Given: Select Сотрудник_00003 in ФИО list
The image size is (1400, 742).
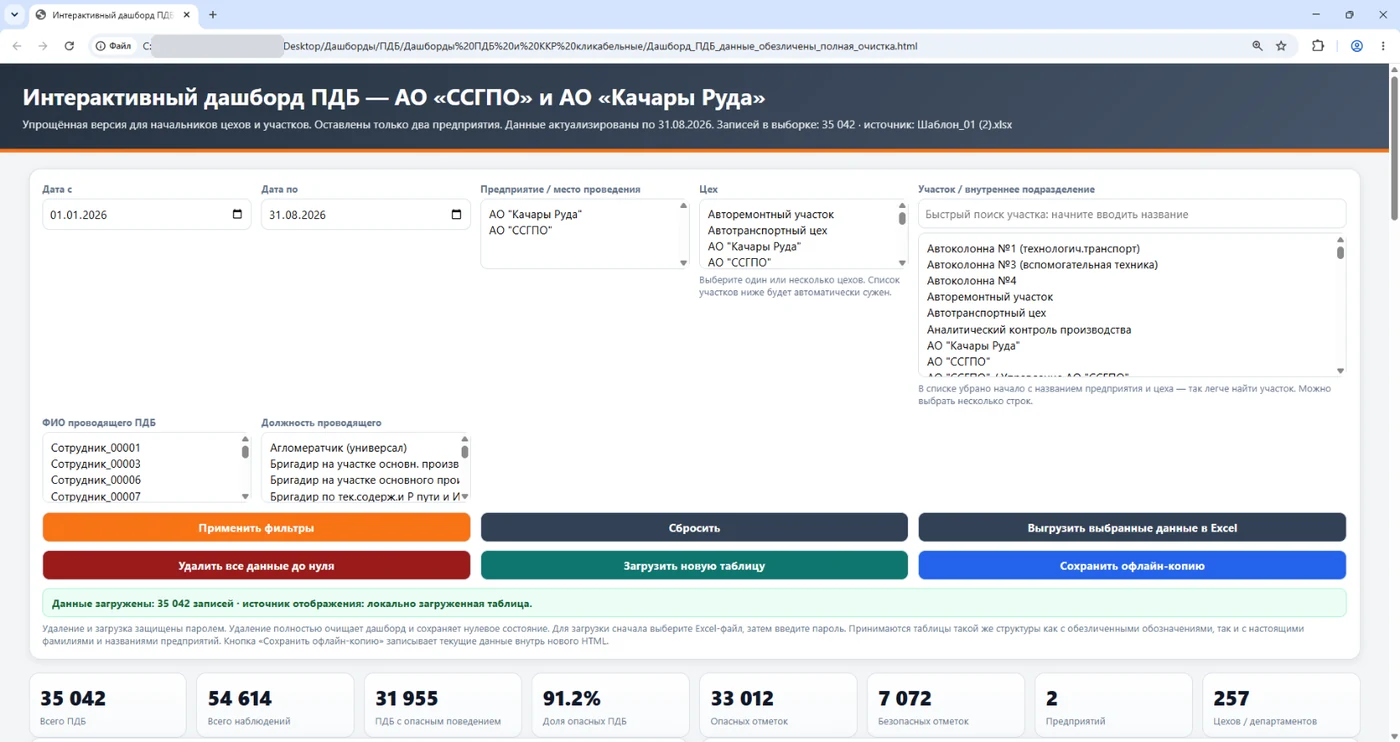Looking at the screenshot, I should click(x=141, y=464).
